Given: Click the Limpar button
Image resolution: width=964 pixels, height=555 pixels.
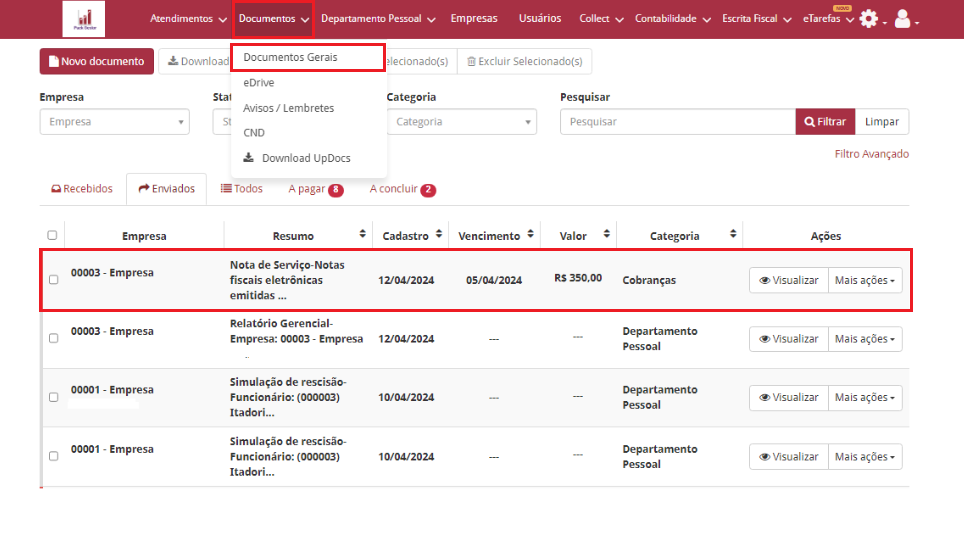Looking at the screenshot, I should pos(881,122).
